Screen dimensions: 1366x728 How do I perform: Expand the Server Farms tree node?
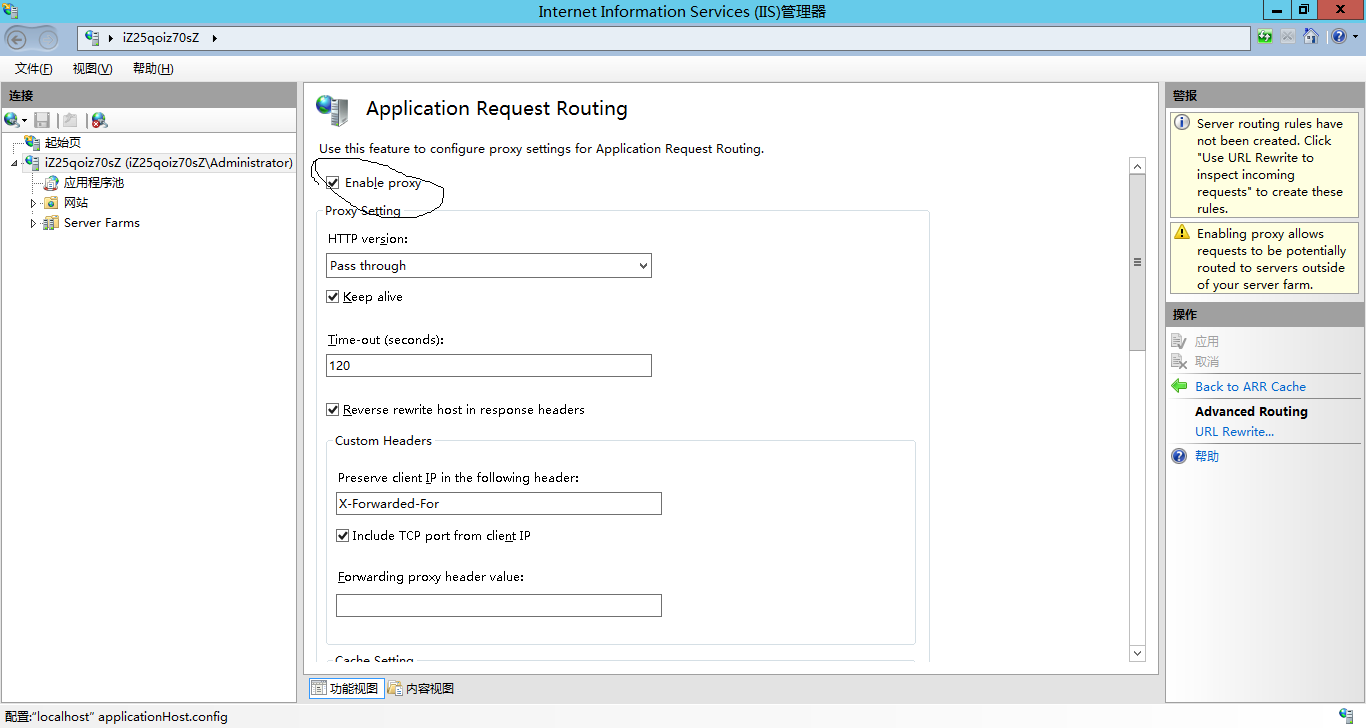[x=33, y=223]
